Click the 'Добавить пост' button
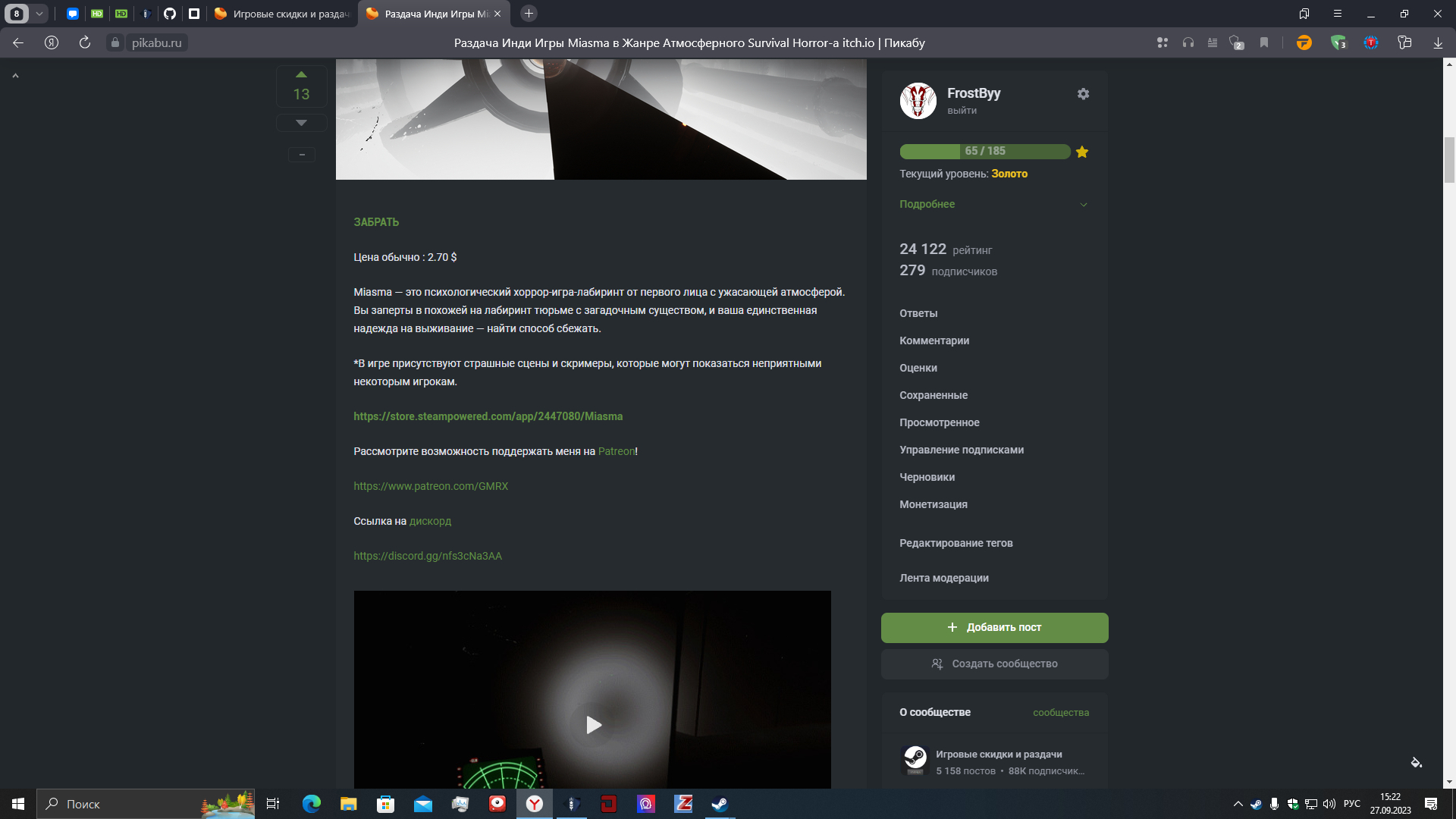The height and width of the screenshot is (819, 1456). click(994, 627)
